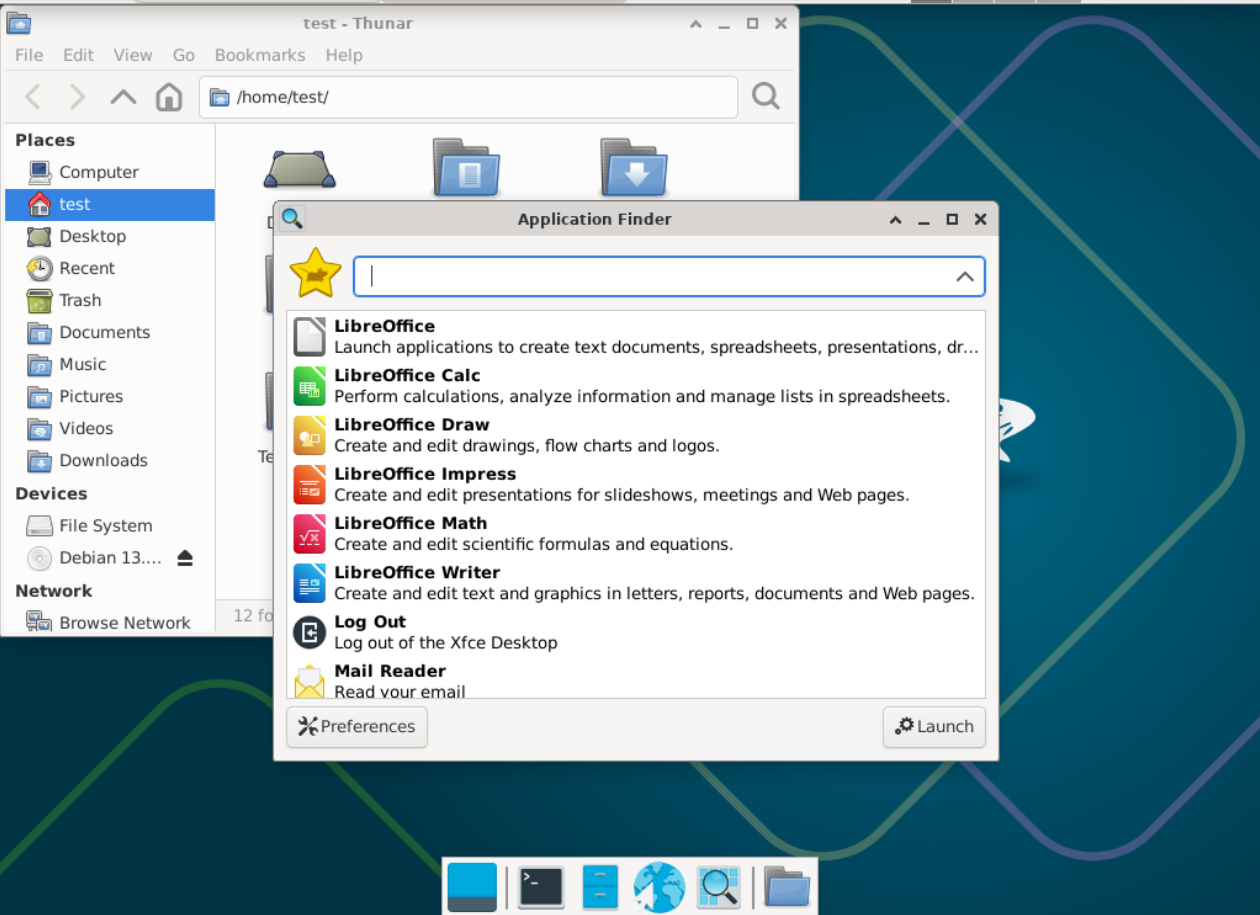This screenshot has height=915, width=1260.
Task: Click the Back arrow in Thunar toolbar
Action: click(33, 97)
